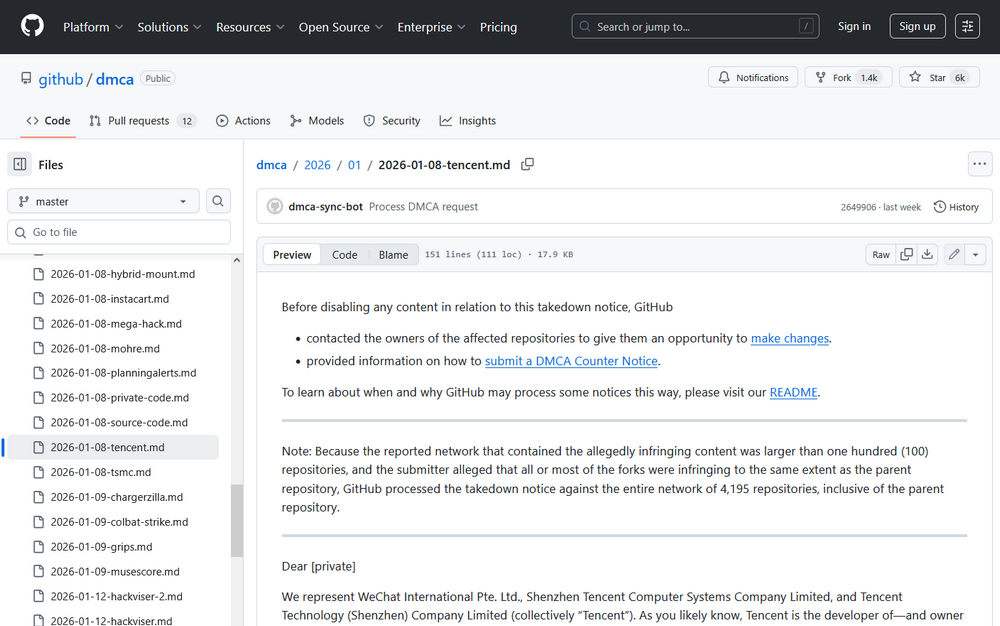Viewport: 1000px width, 626px height.
Task: Open 2026-01-08-private-code.md in file tree
Action: (x=120, y=398)
